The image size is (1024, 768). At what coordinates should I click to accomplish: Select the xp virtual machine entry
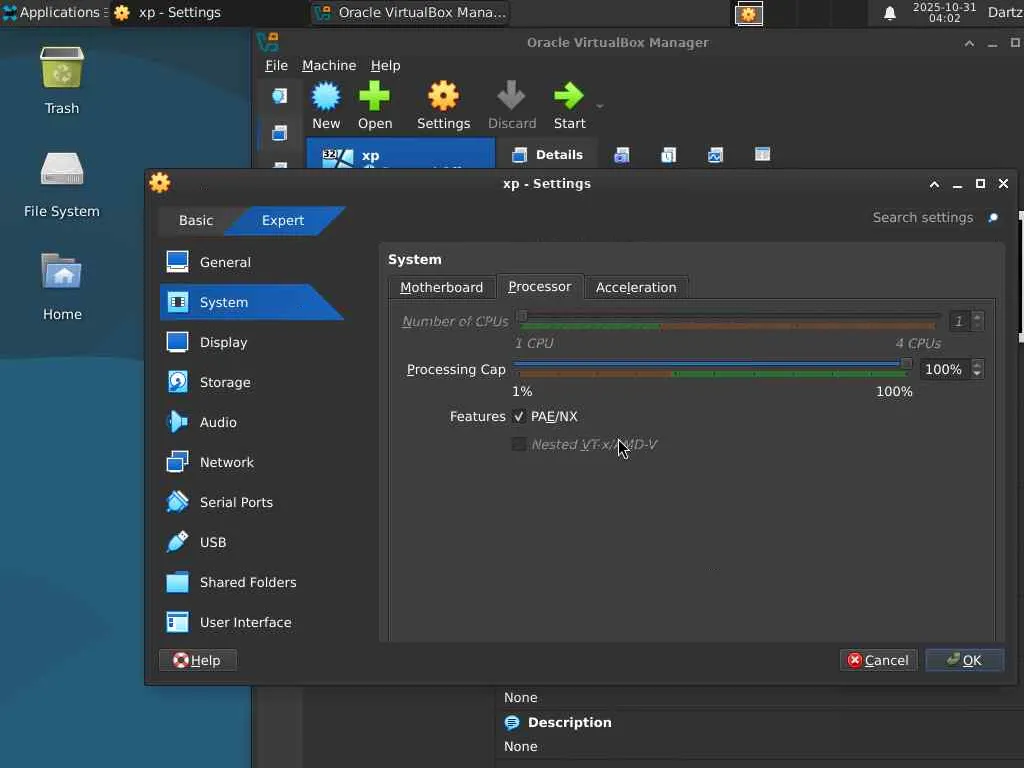click(x=401, y=155)
